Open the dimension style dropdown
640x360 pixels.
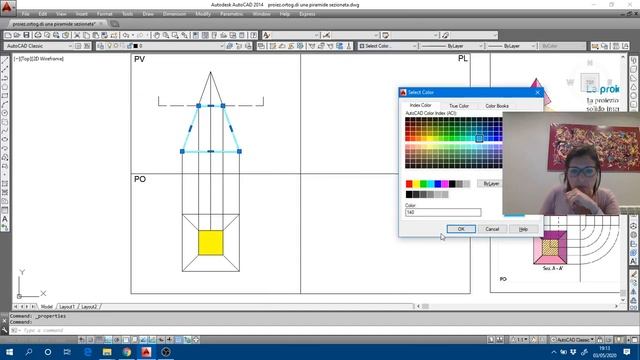click(376, 36)
